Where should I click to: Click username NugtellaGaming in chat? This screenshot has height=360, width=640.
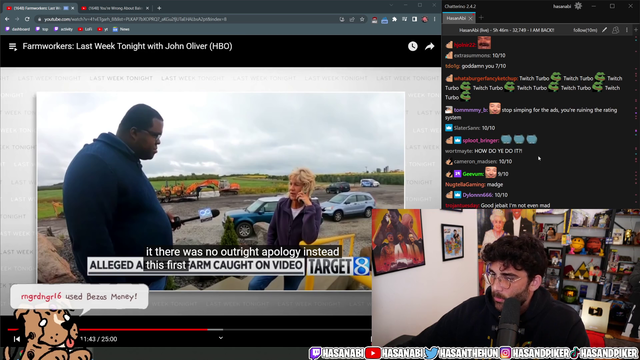coord(465,184)
